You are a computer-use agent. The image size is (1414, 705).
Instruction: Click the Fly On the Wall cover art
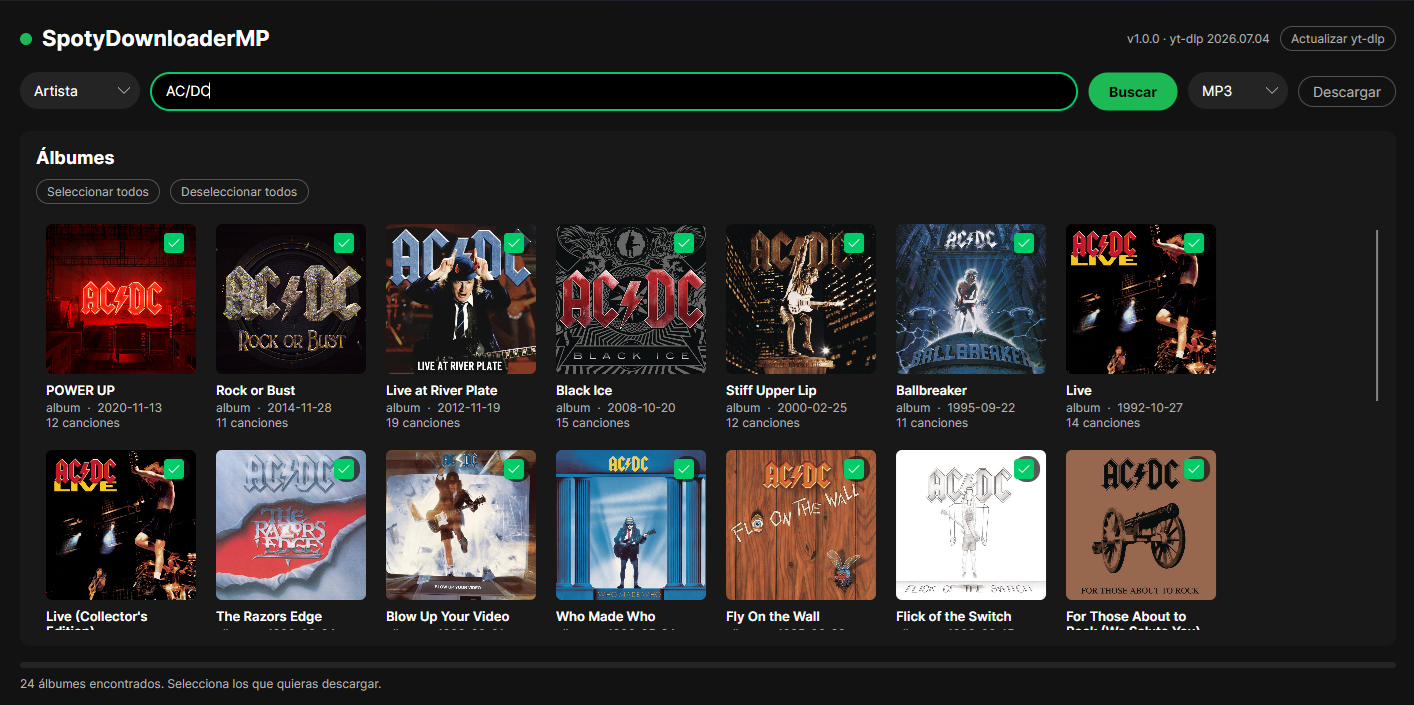(801, 525)
